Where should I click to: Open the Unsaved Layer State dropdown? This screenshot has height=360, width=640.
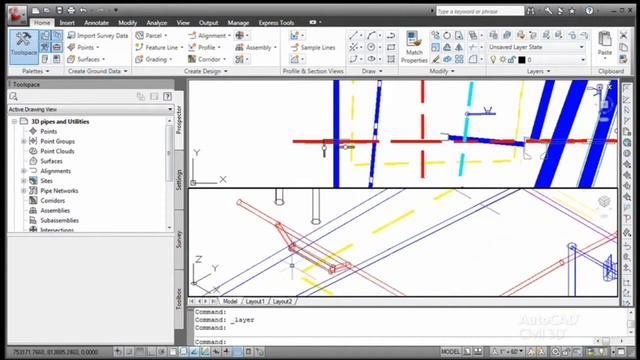pos(536,47)
